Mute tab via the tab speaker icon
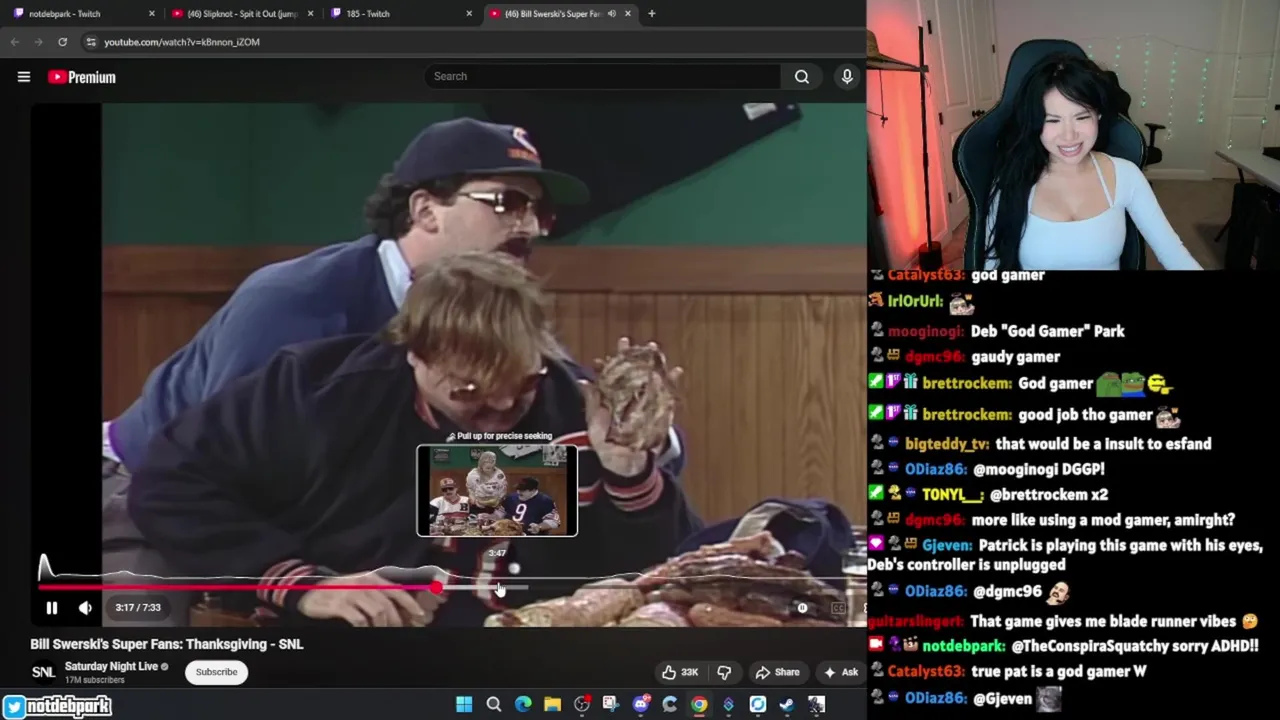Image resolution: width=1280 pixels, height=720 pixels. 611,14
